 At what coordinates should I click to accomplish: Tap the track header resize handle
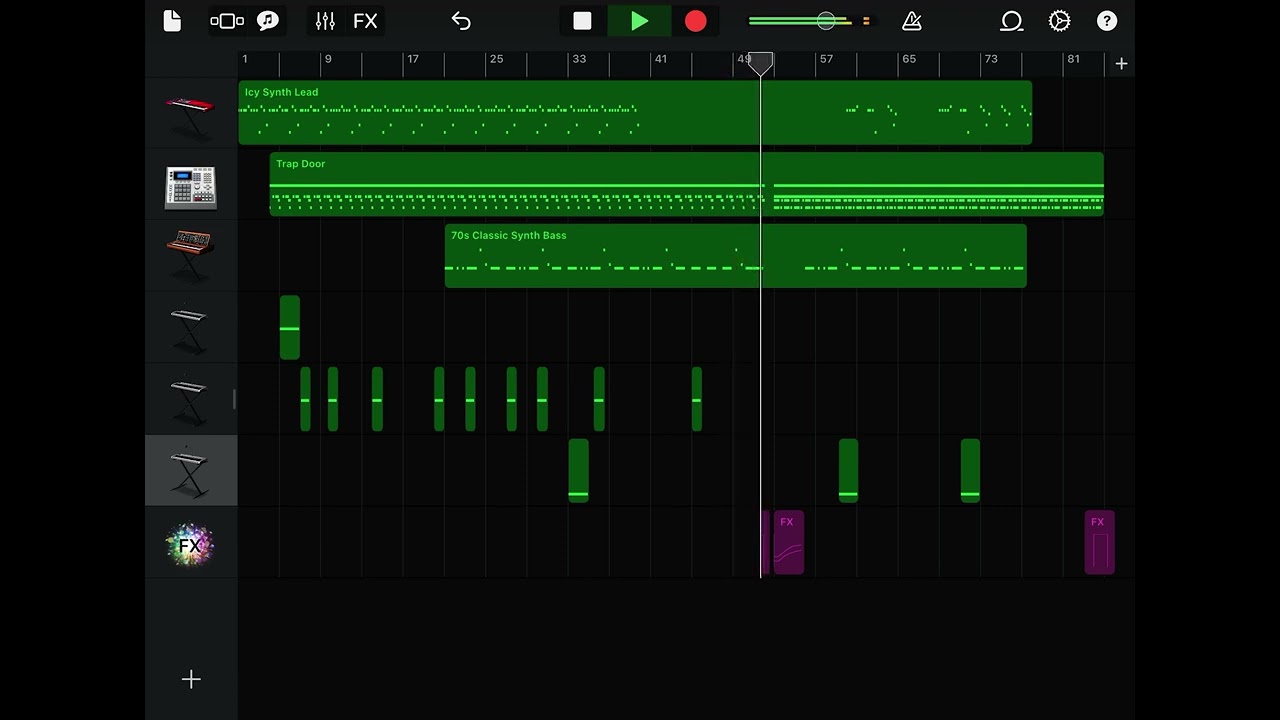(234, 400)
